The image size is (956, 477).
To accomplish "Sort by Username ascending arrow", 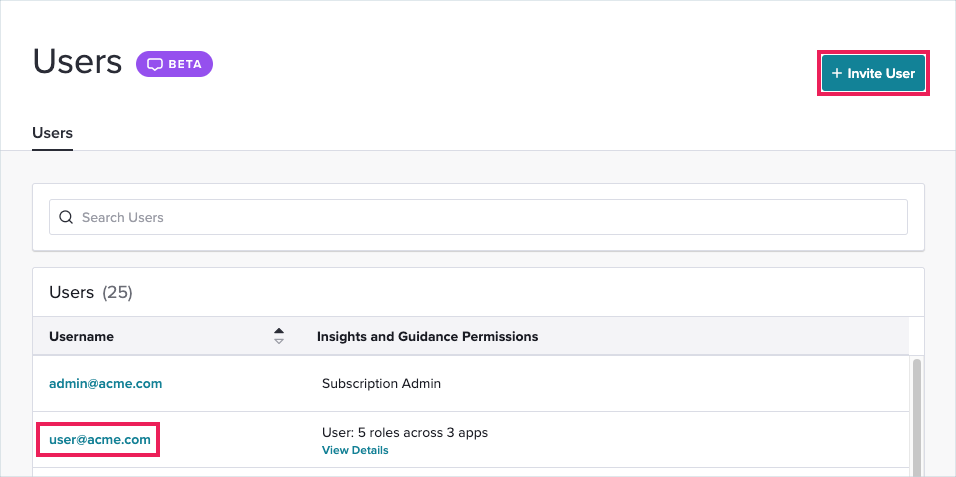I will [279, 331].
